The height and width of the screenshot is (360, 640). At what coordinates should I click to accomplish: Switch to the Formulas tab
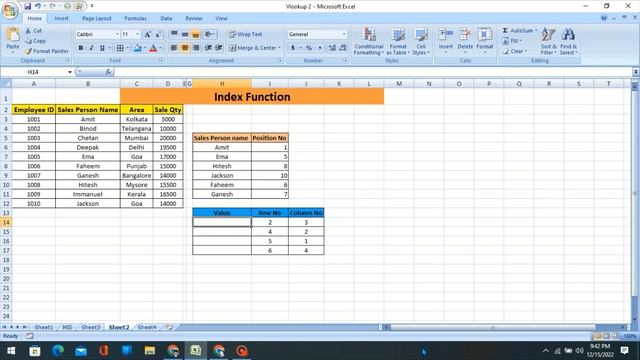pos(135,18)
